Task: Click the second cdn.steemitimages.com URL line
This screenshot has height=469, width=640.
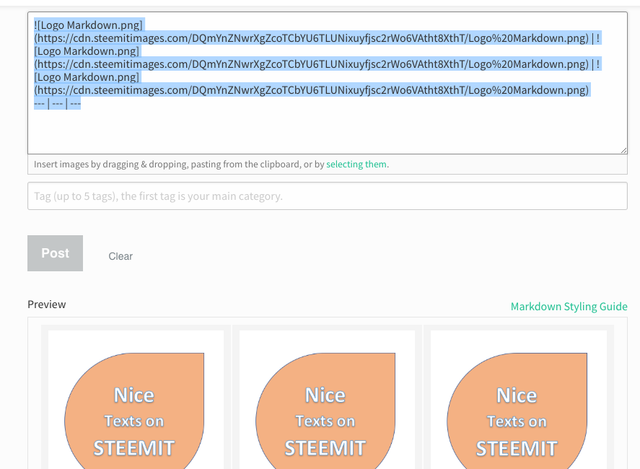Action: click(310, 64)
